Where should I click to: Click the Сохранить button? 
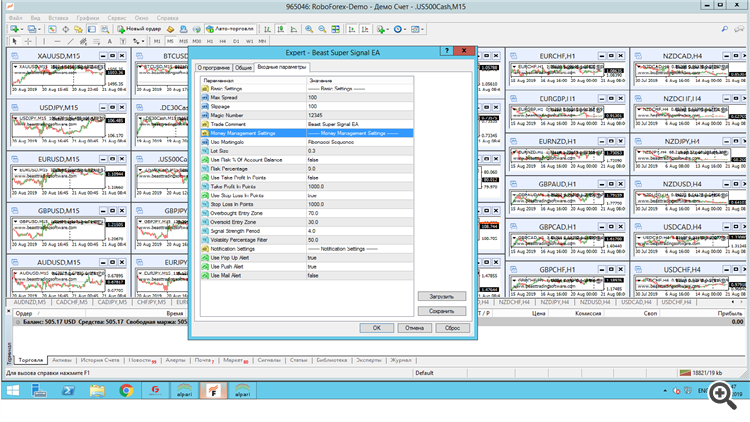tap(441, 311)
